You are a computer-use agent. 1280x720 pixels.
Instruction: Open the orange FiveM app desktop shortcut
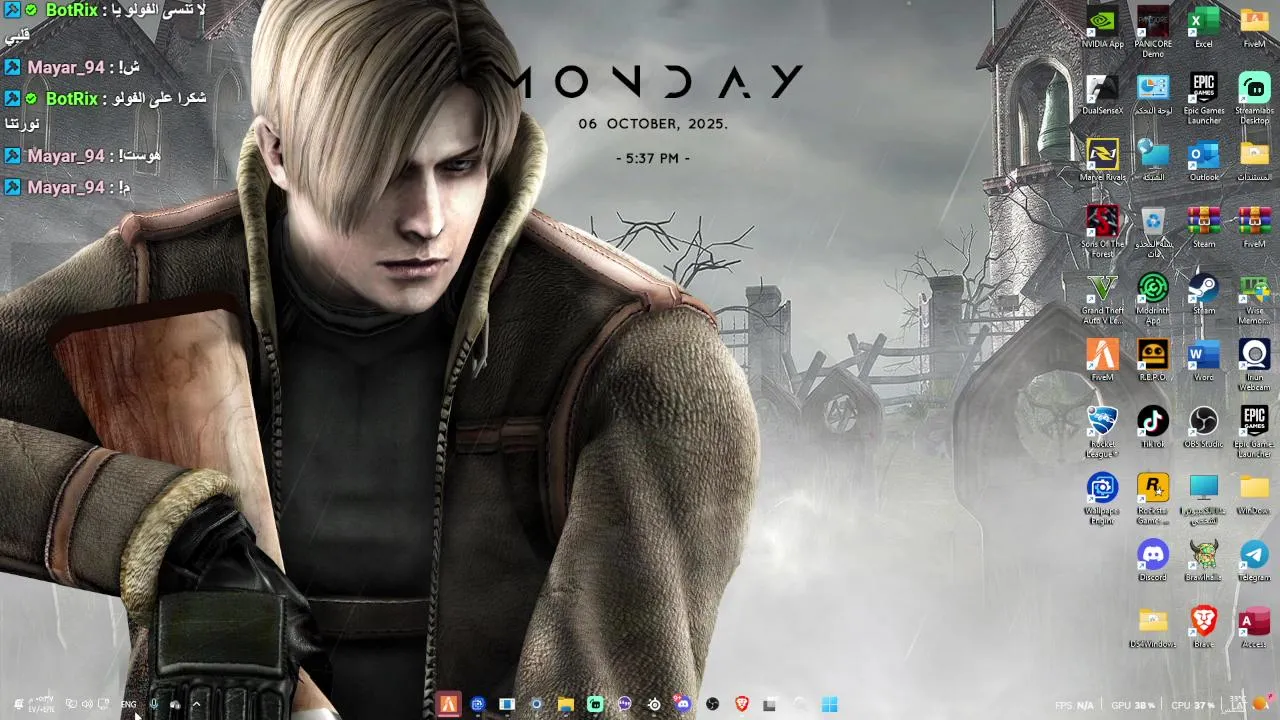(x=1102, y=360)
